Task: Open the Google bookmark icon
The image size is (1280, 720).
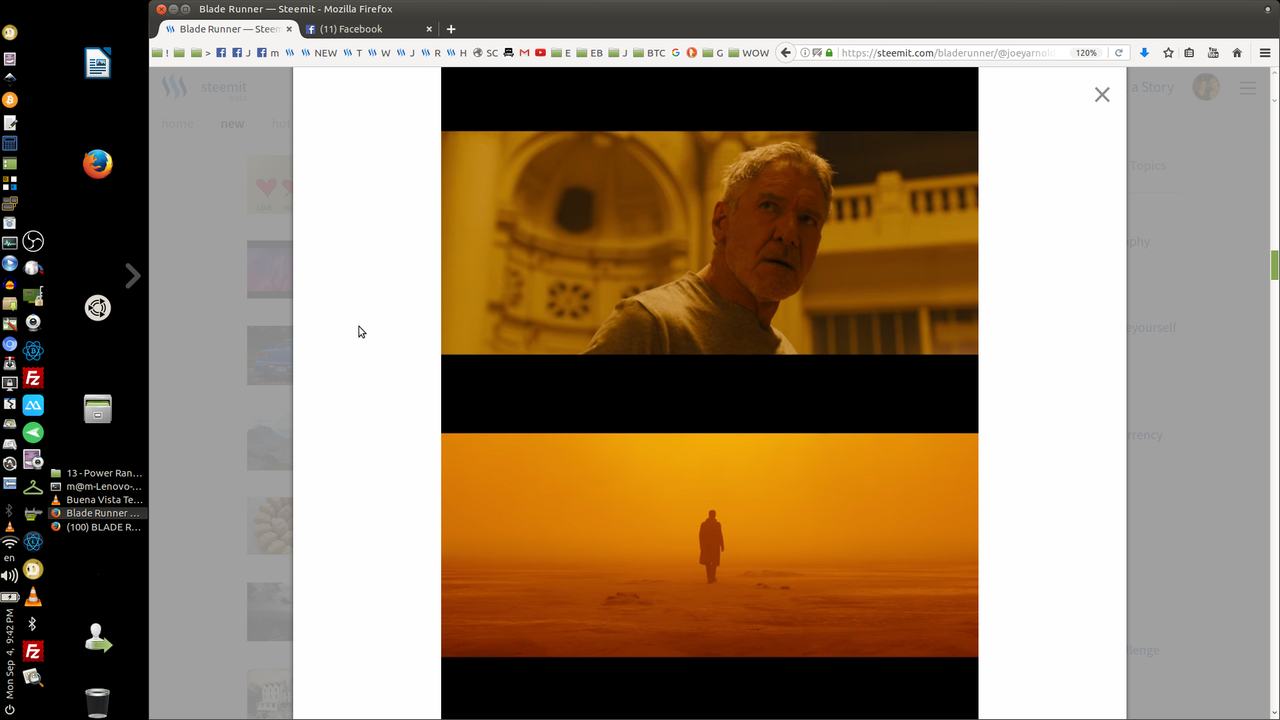Action: (x=675, y=52)
